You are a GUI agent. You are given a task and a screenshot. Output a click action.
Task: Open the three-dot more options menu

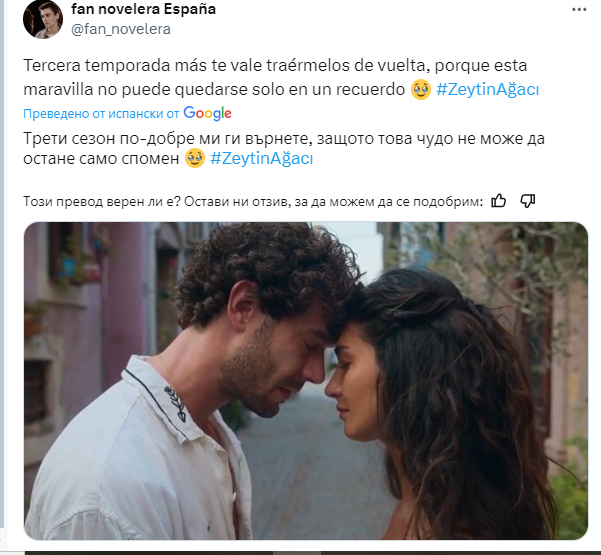(579, 10)
